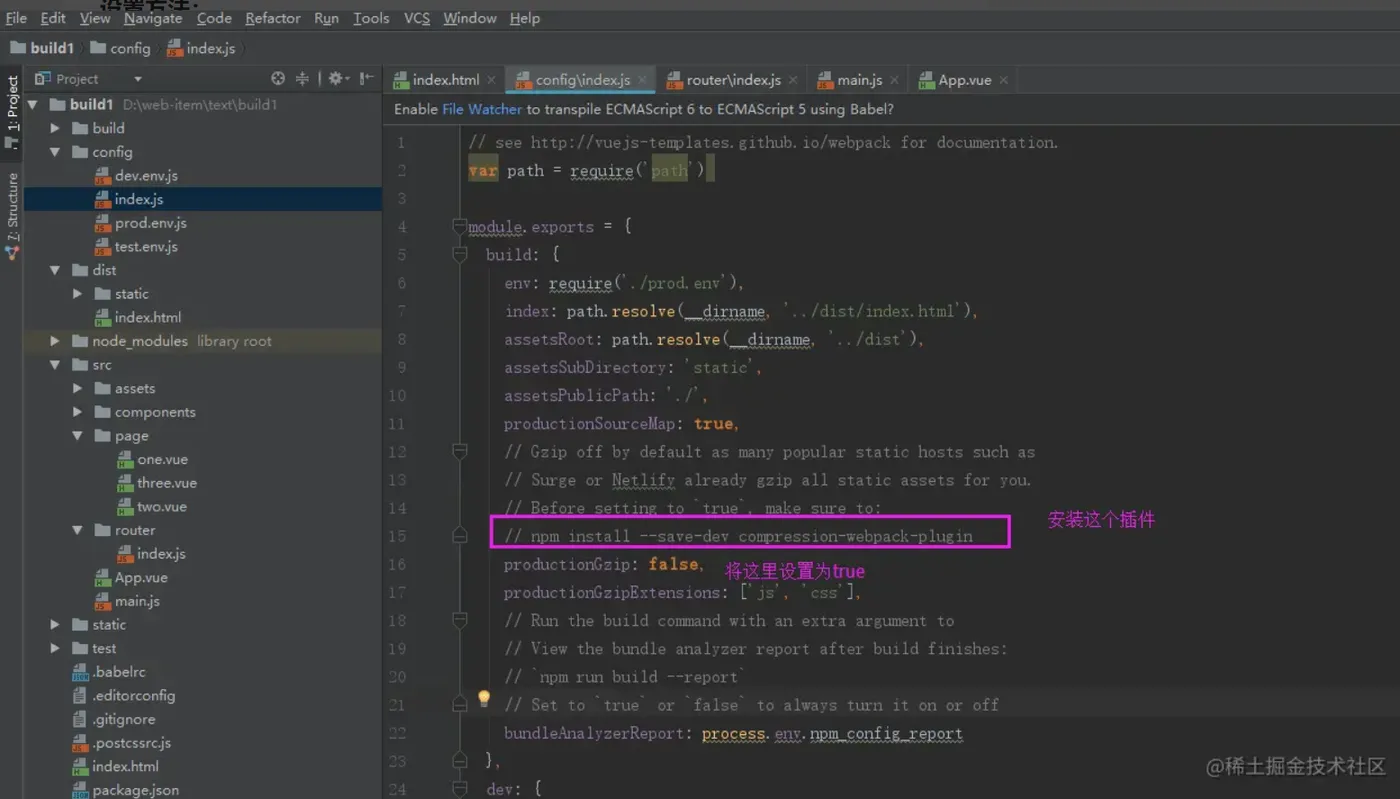Click the .postcssrc.js file icon
Screen dimensions: 1400x799
(81, 743)
